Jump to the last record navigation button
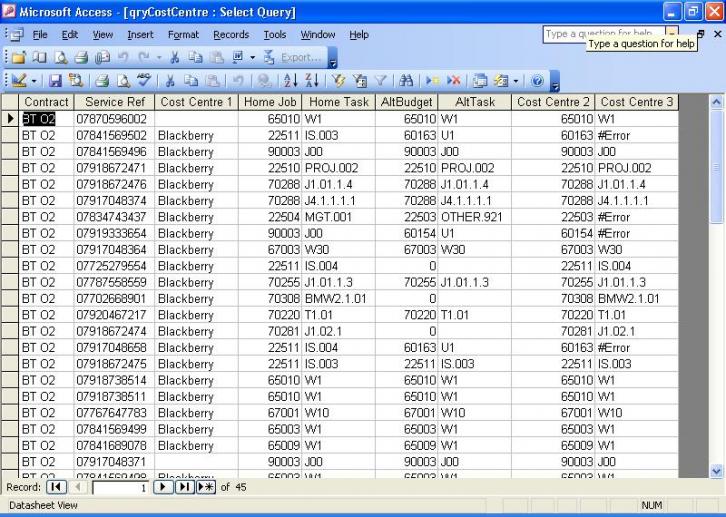This screenshot has height=517, width=726. pos(184,487)
